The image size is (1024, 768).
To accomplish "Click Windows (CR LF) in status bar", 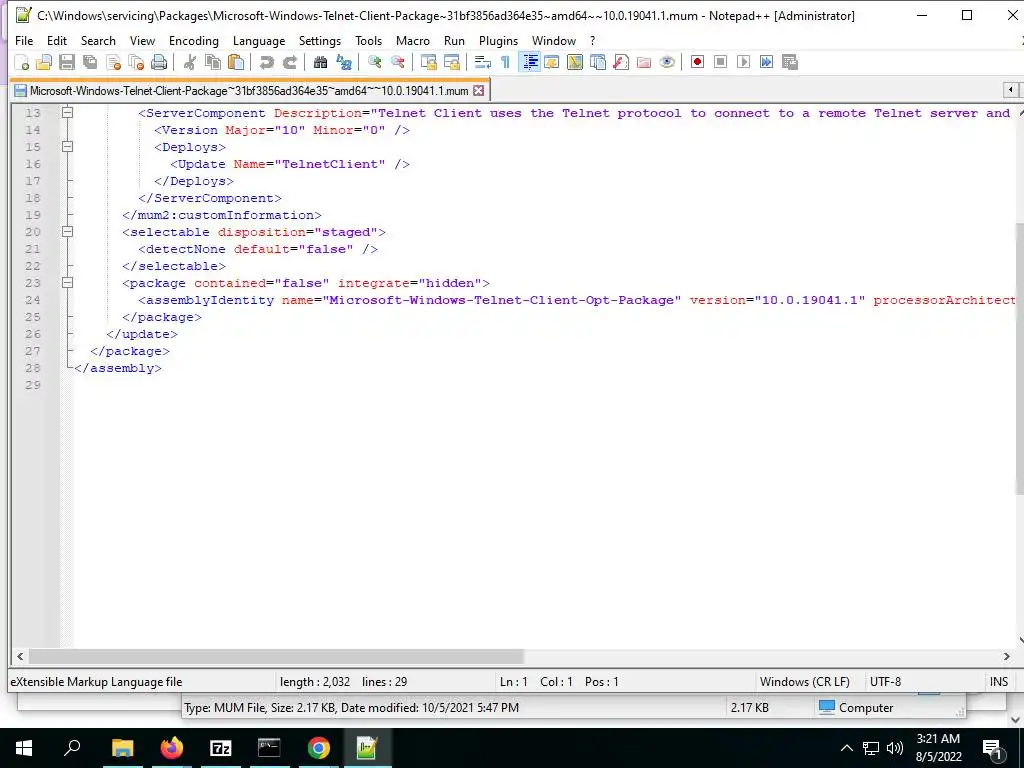I will (805, 682).
